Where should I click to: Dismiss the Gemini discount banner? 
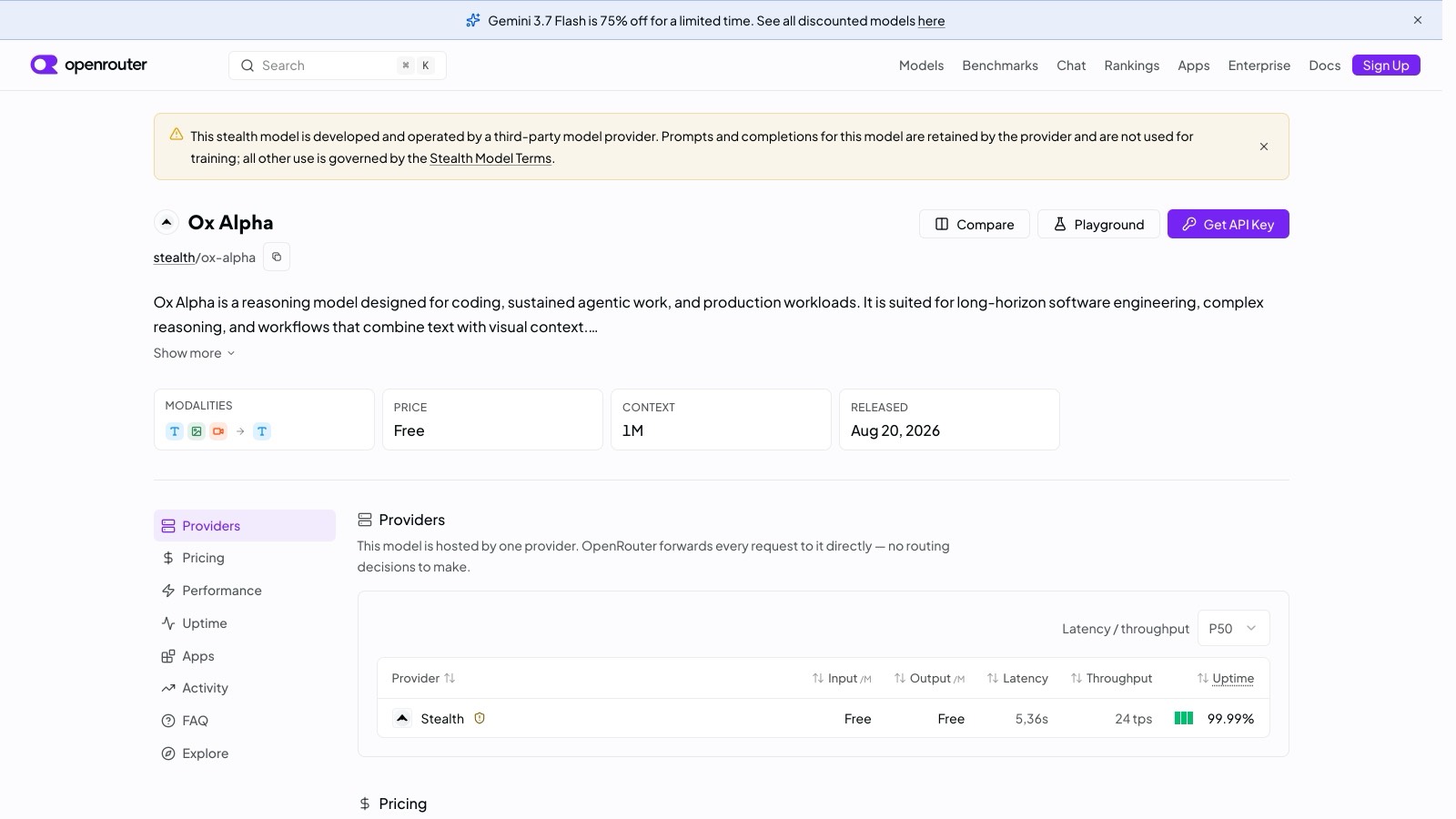[1417, 20]
